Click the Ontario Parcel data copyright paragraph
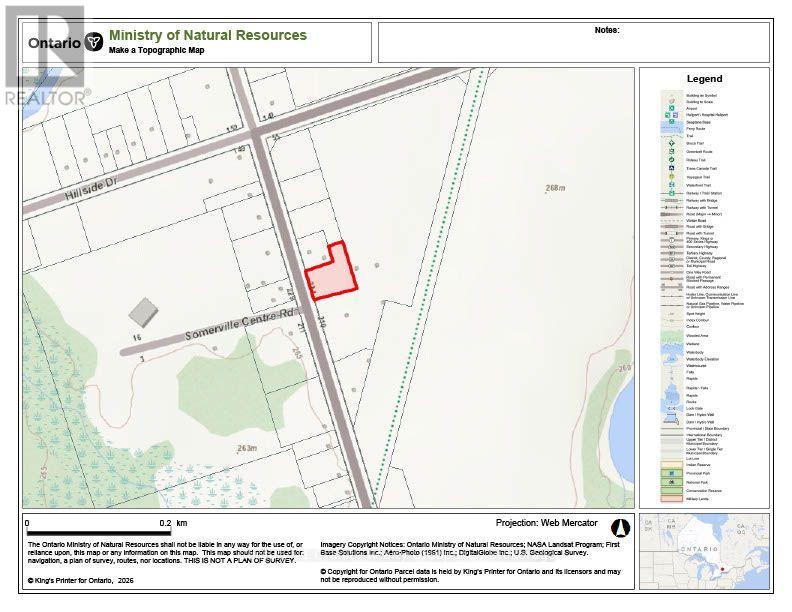 471,576
